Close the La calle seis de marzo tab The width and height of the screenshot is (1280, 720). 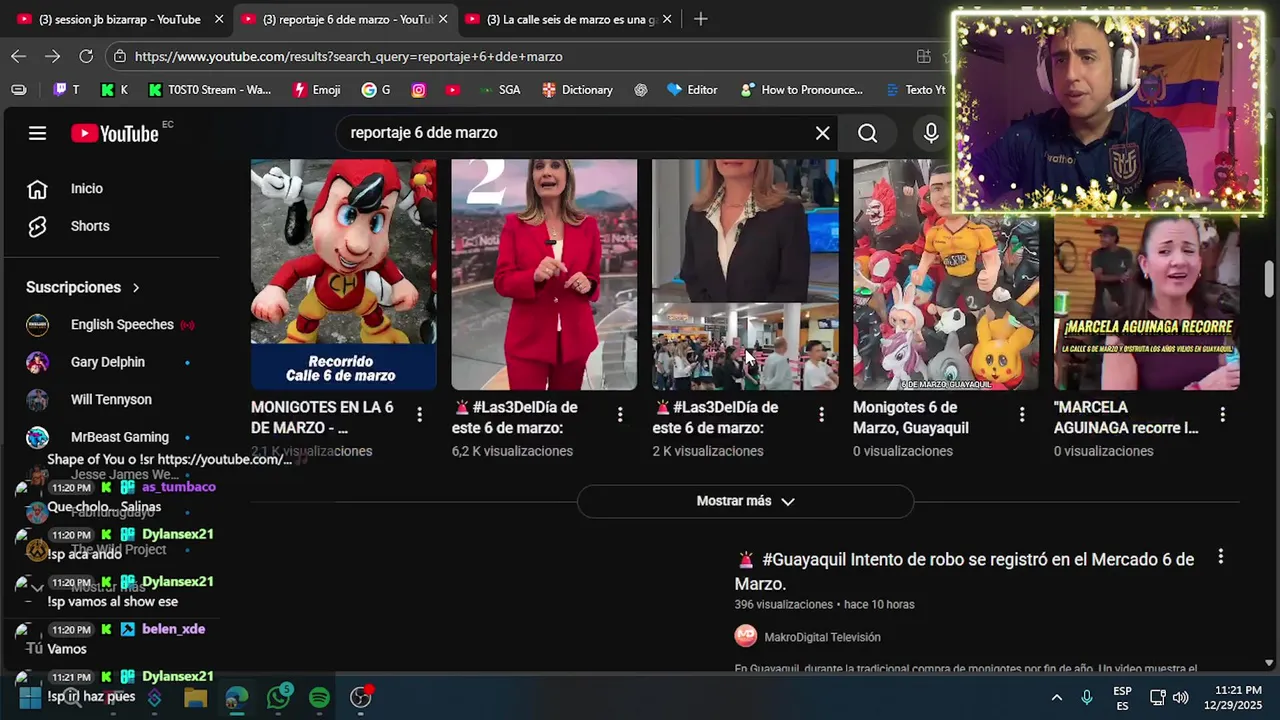pyautogui.click(x=667, y=19)
